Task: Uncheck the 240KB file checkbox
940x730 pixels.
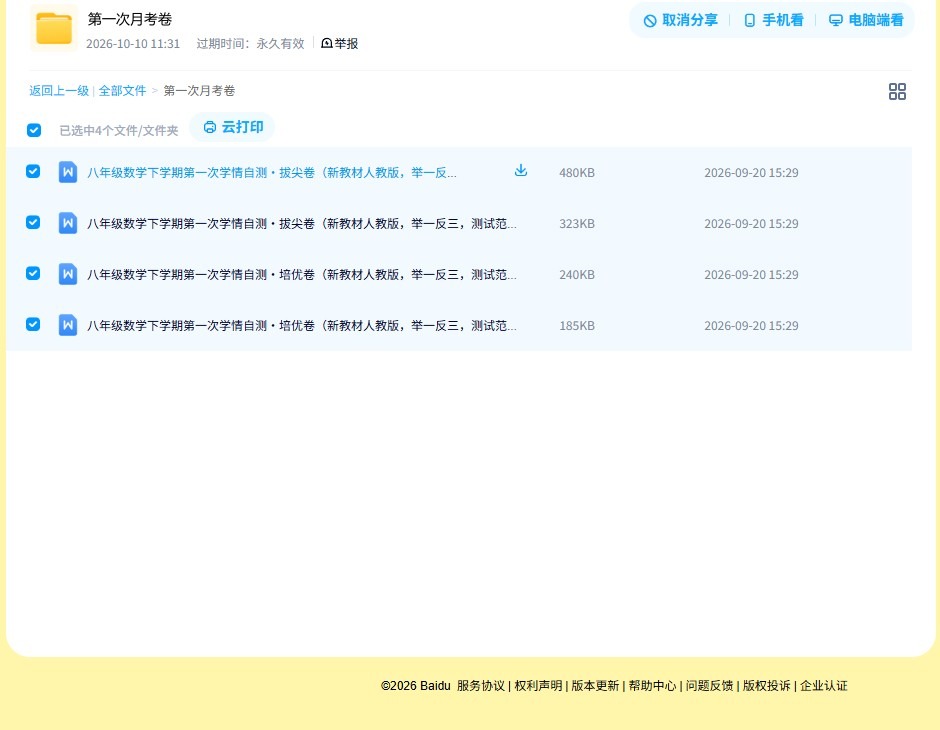Action: click(x=33, y=273)
